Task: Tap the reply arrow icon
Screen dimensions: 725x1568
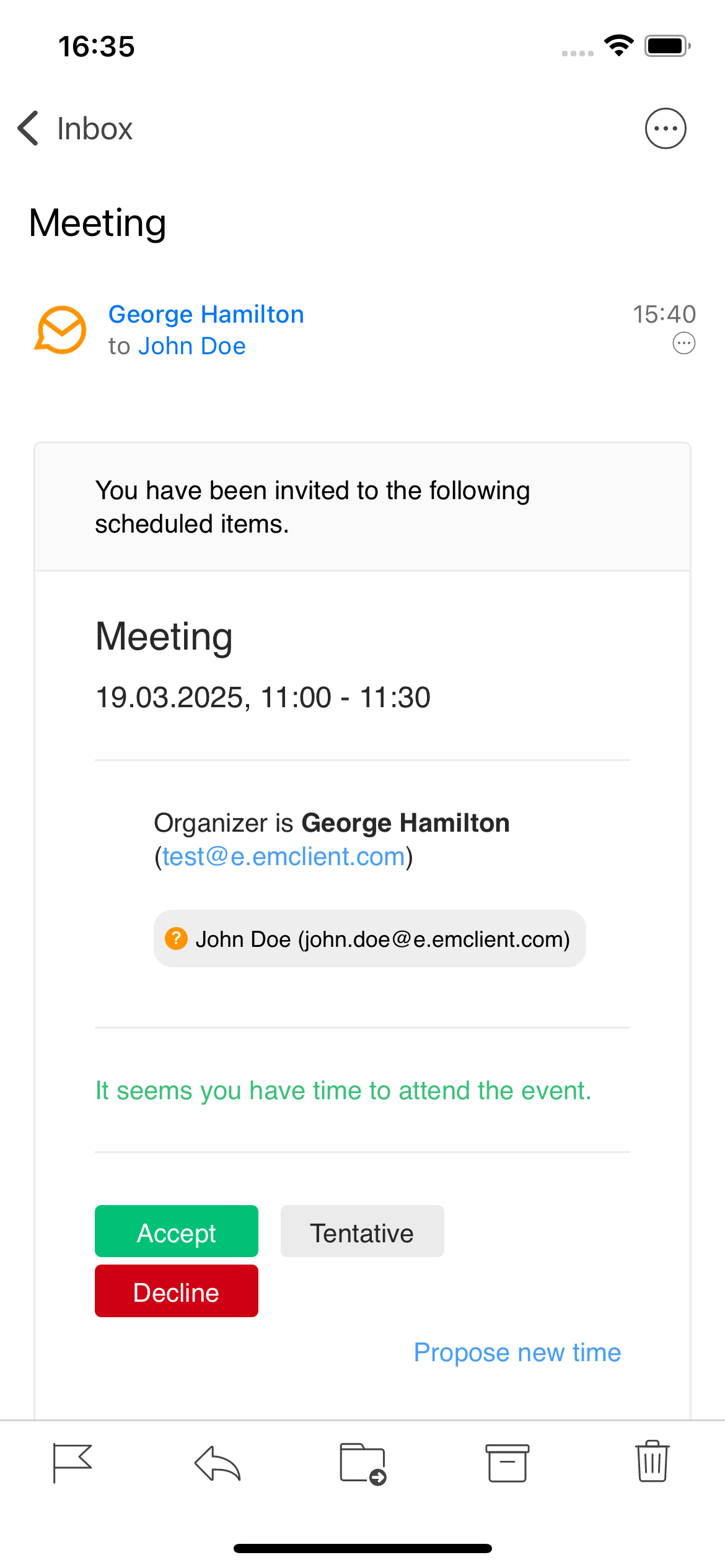Action: coord(217,1463)
